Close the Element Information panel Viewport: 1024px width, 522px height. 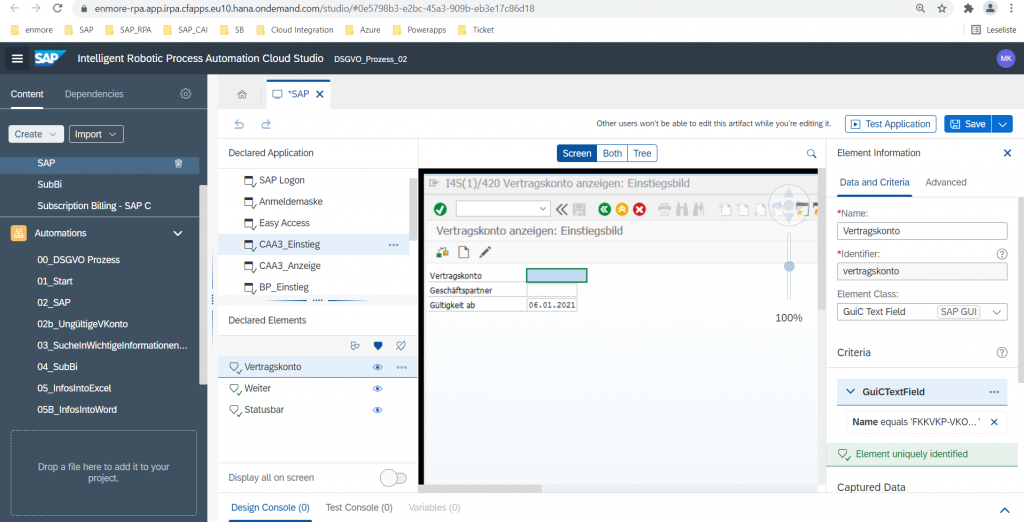coord(1007,153)
